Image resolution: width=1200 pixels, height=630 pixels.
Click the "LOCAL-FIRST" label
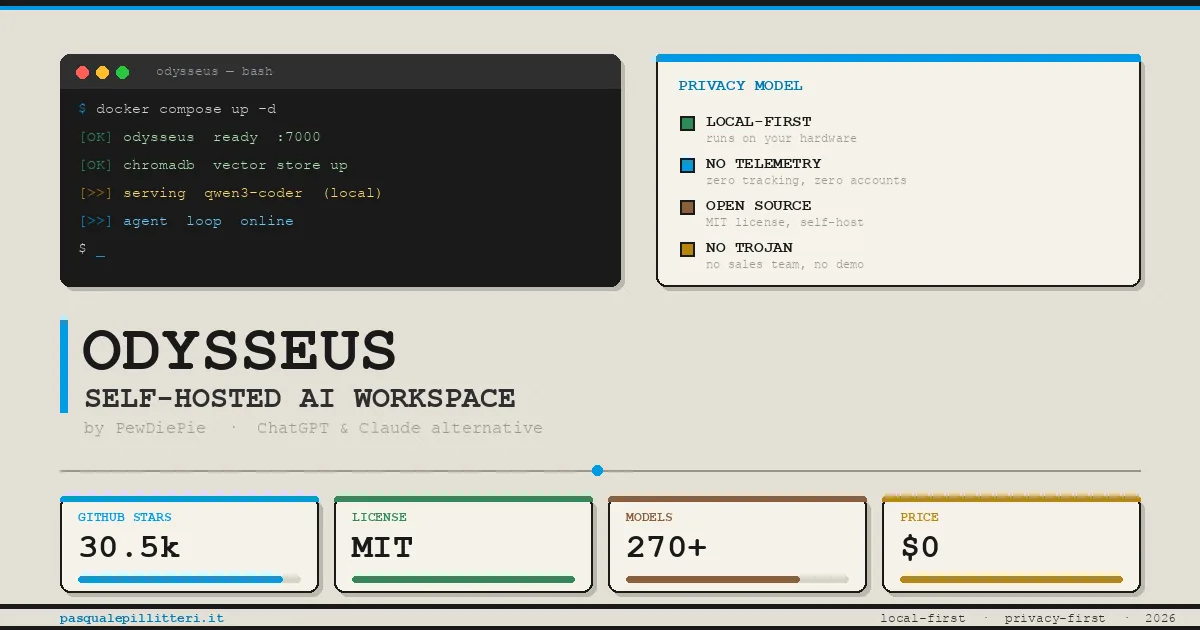[x=759, y=122]
